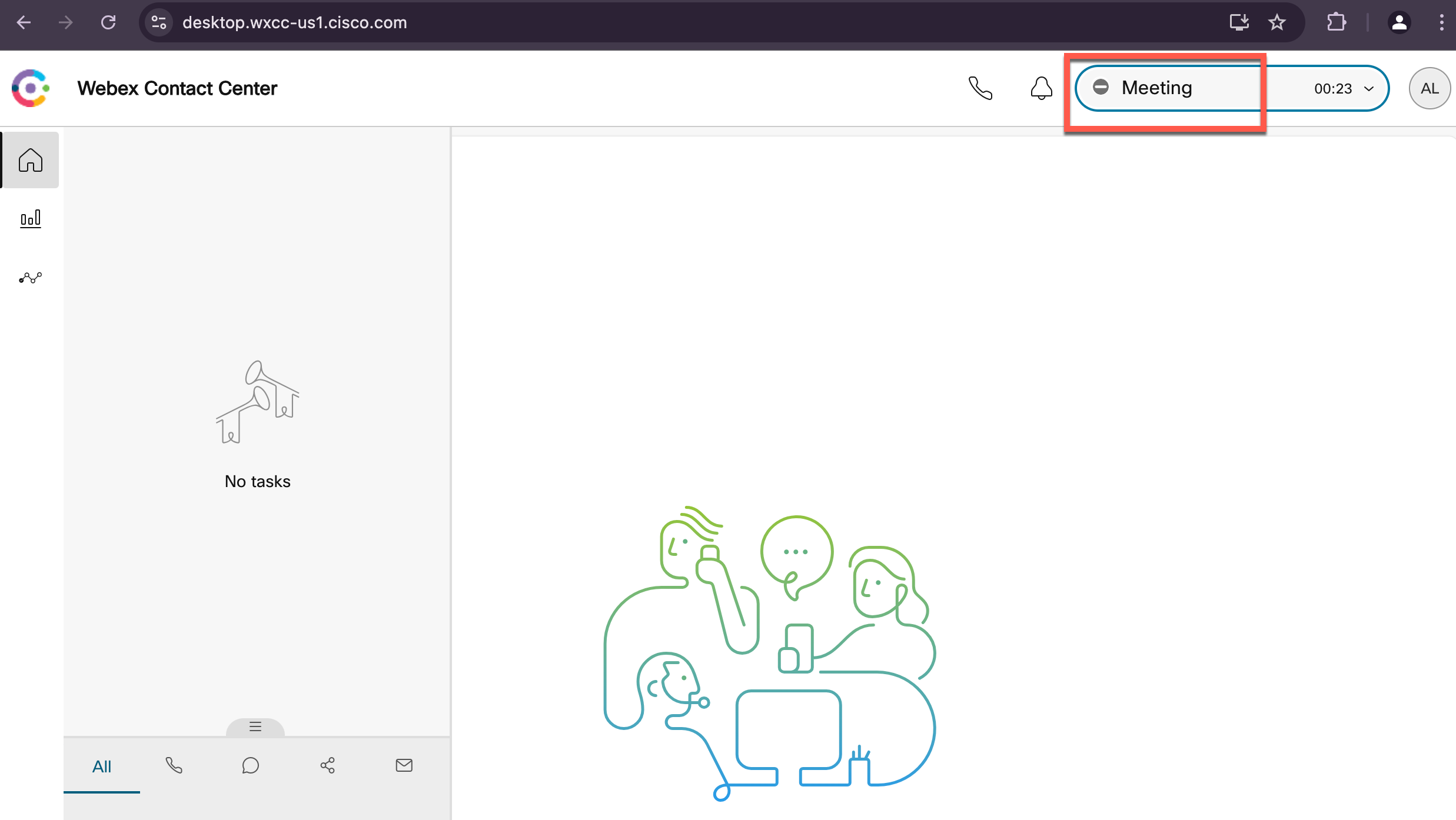This screenshot has height=820, width=1456.
Task: Open browser extensions icon
Action: [x=1337, y=22]
